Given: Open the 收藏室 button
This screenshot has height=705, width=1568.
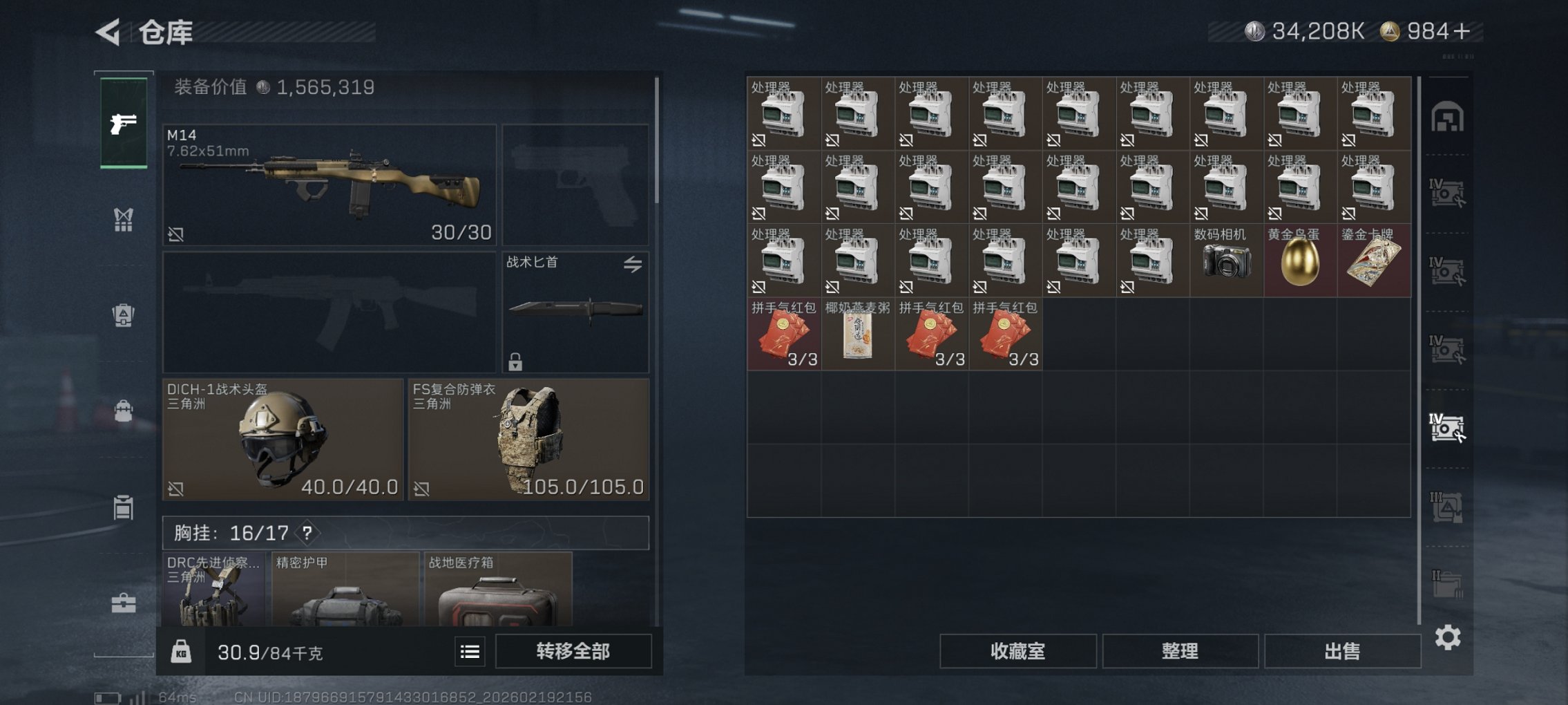Looking at the screenshot, I should 1017,651.
